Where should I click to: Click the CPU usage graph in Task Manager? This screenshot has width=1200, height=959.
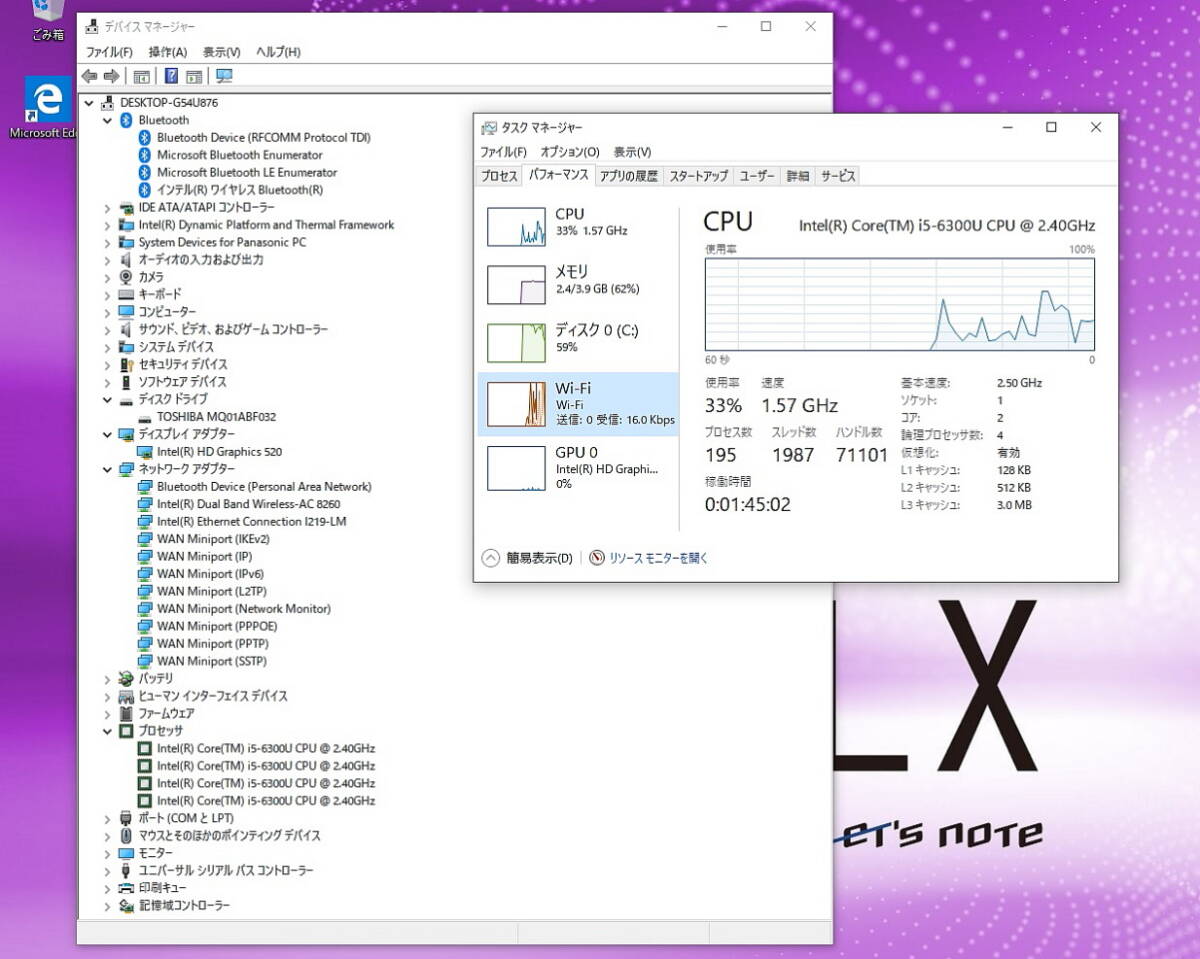(899, 303)
